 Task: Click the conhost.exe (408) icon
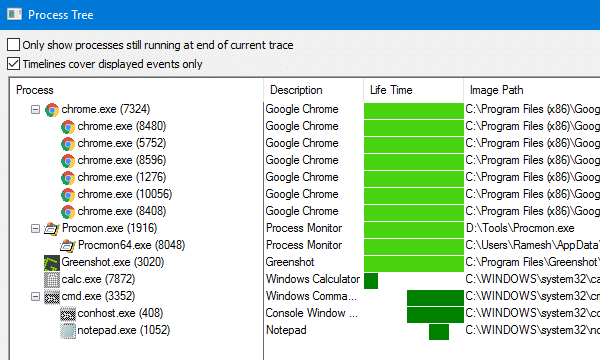[68, 314]
